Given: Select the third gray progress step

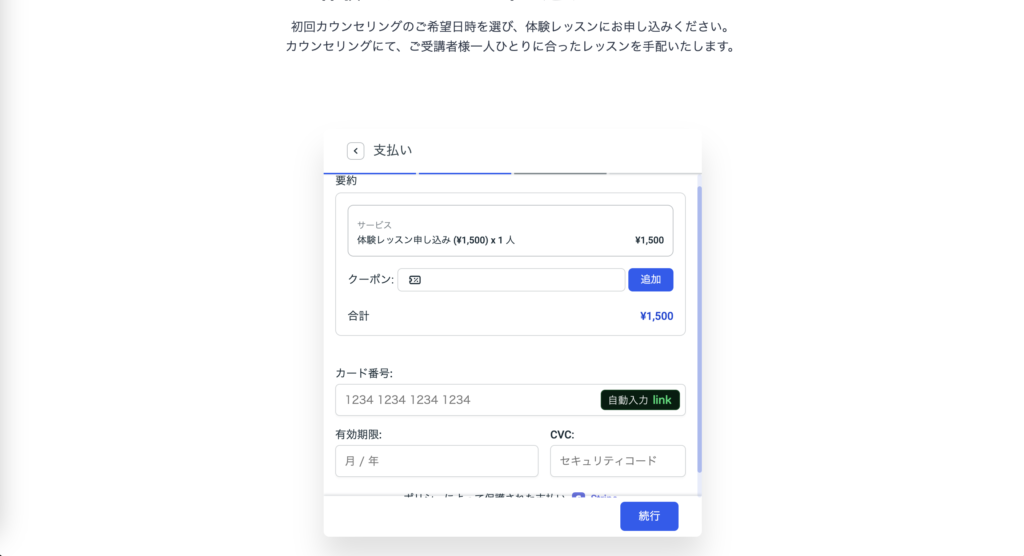Looking at the screenshot, I should (559, 173).
